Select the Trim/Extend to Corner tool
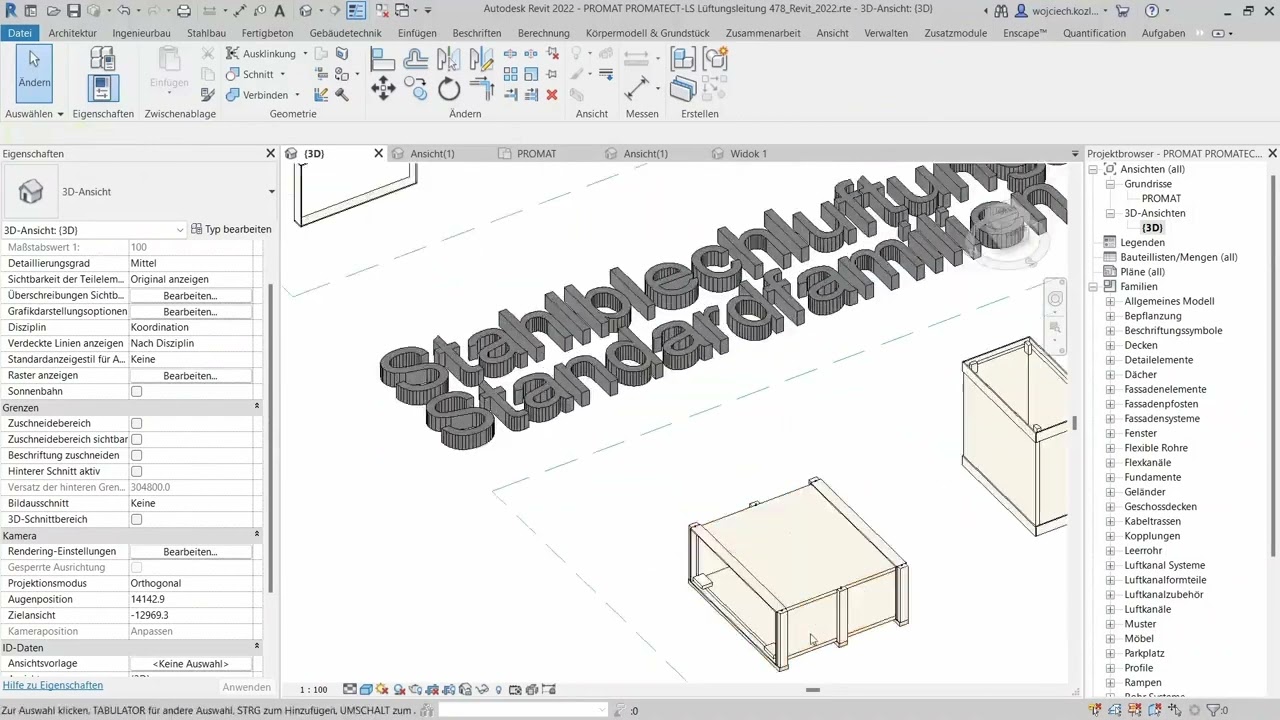Viewport: 1280px width, 720px height. coord(482,89)
